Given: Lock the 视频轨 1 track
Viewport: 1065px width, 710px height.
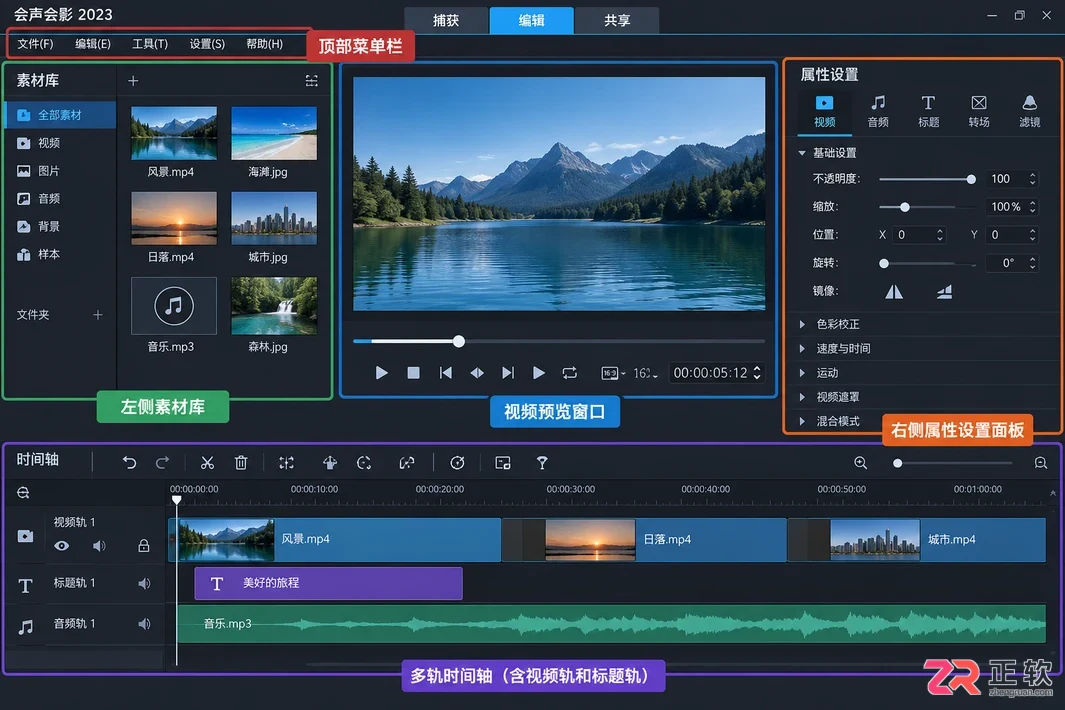Looking at the screenshot, I should click(x=144, y=546).
